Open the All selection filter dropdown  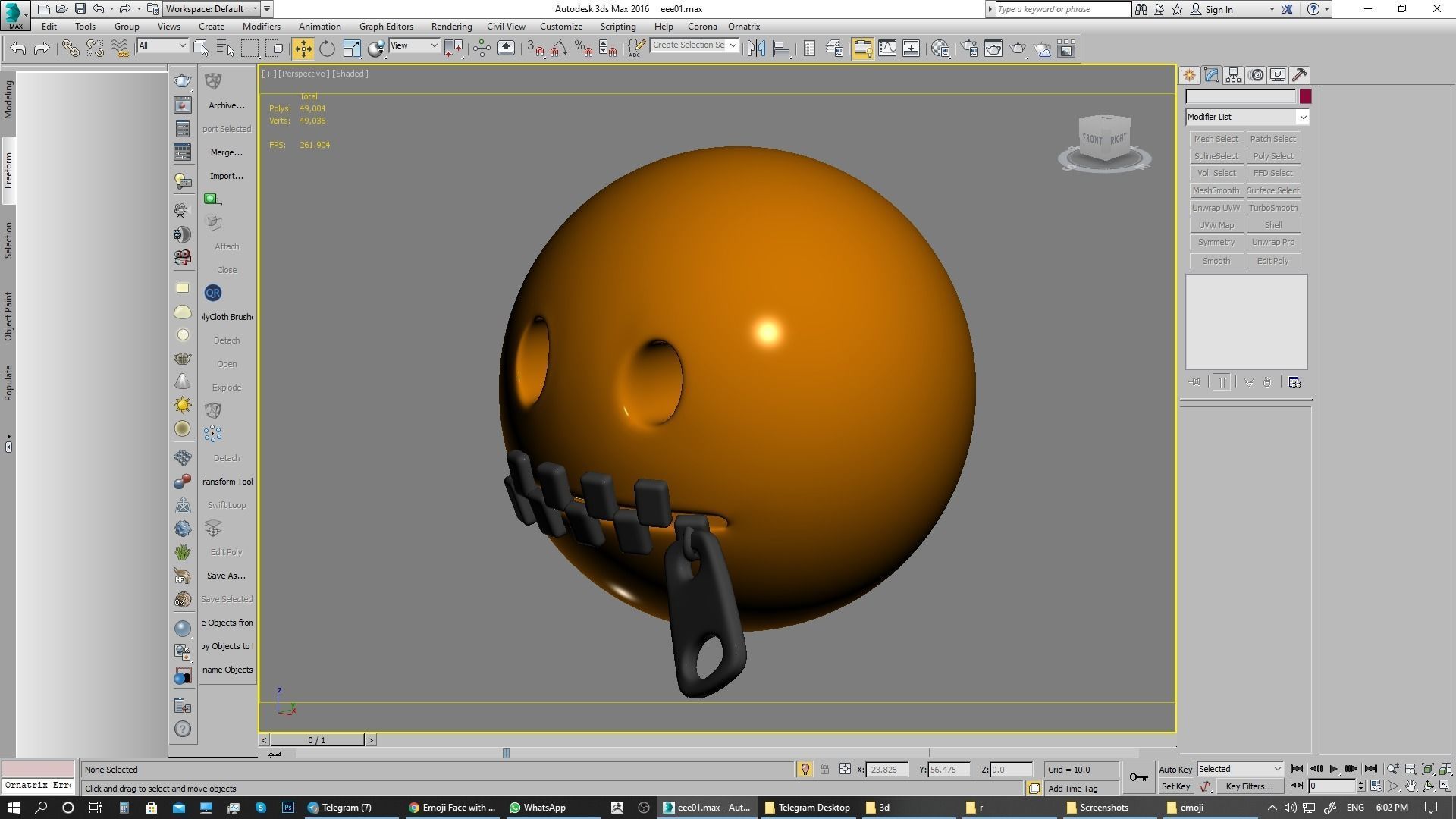[162, 45]
